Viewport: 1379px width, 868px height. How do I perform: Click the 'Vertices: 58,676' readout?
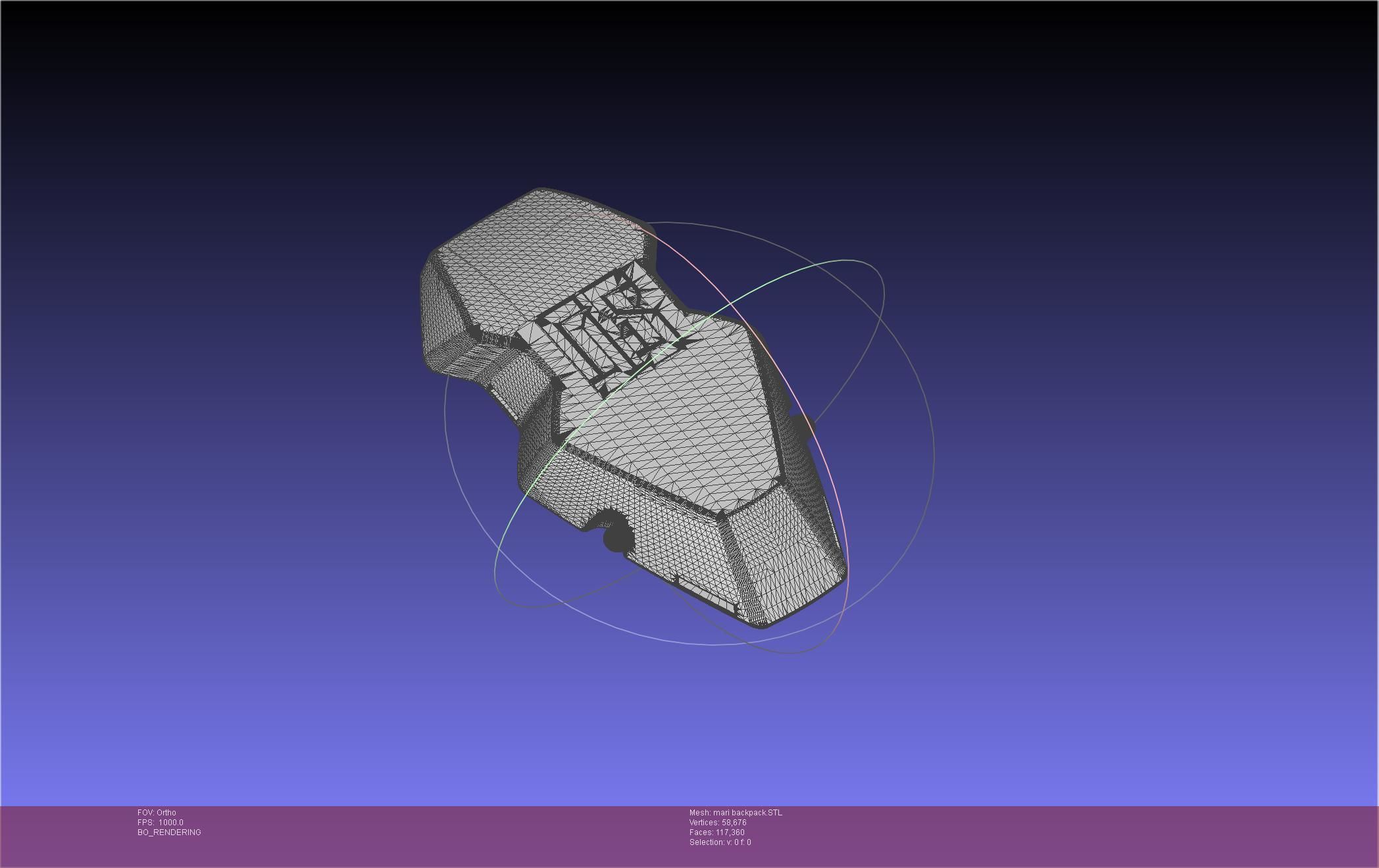pos(718,823)
